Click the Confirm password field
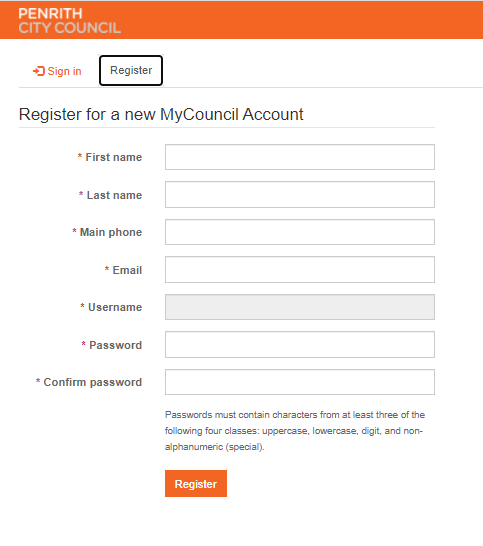483x546 pixels. 300,382
